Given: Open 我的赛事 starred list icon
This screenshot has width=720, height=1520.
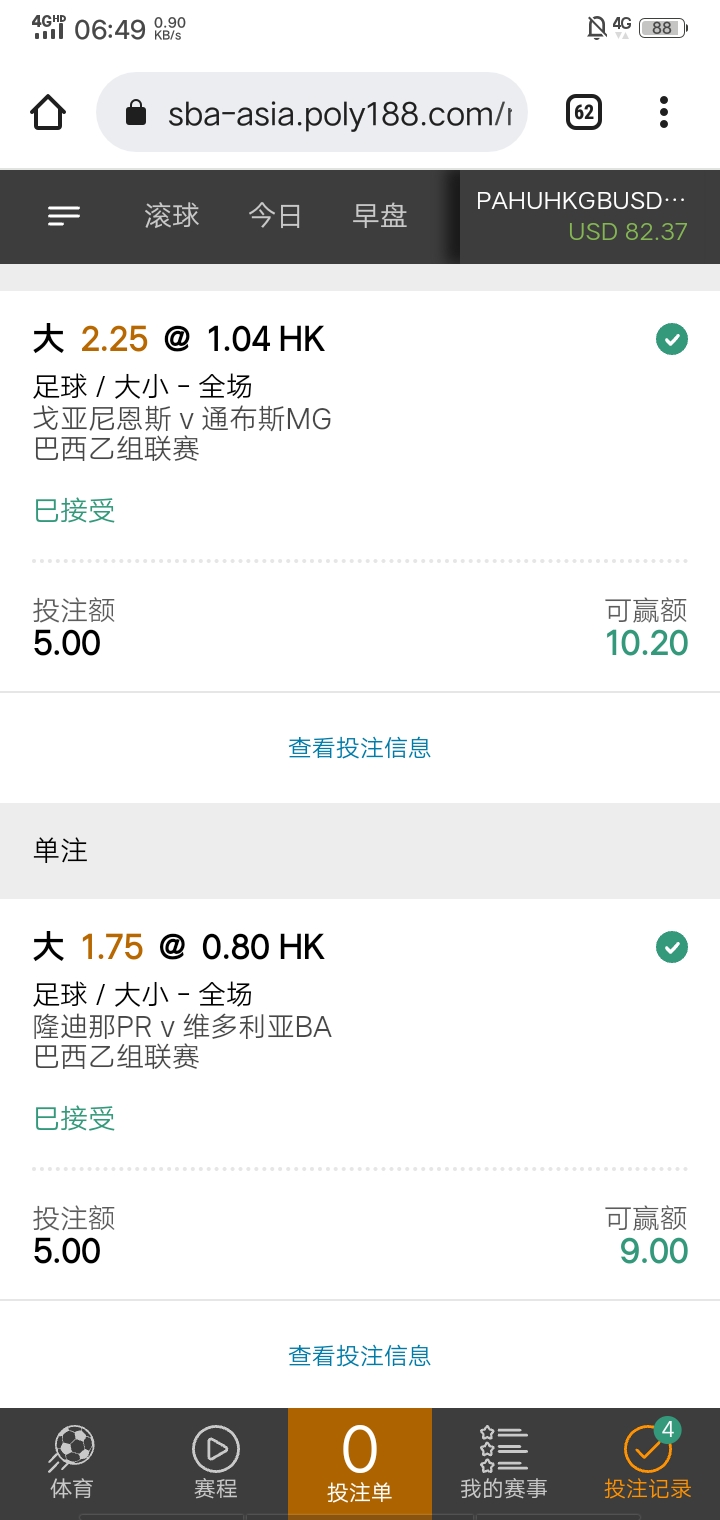Looking at the screenshot, I should pos(504,1449).
